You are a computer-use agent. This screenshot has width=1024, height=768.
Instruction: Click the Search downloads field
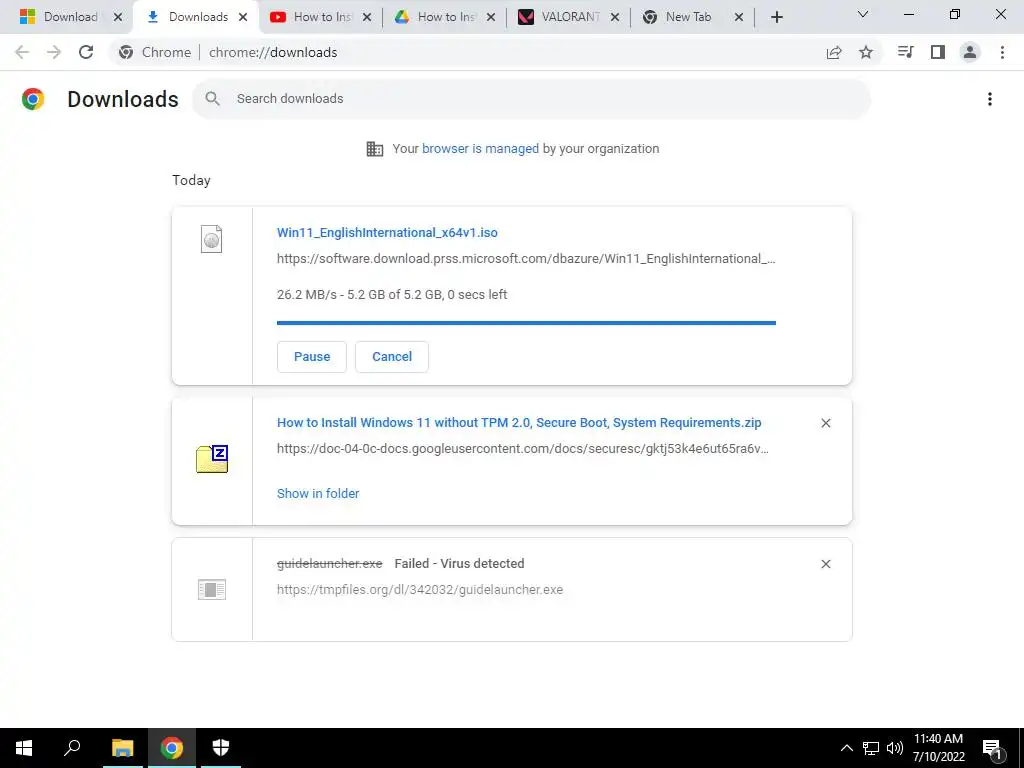coord(532,99)
